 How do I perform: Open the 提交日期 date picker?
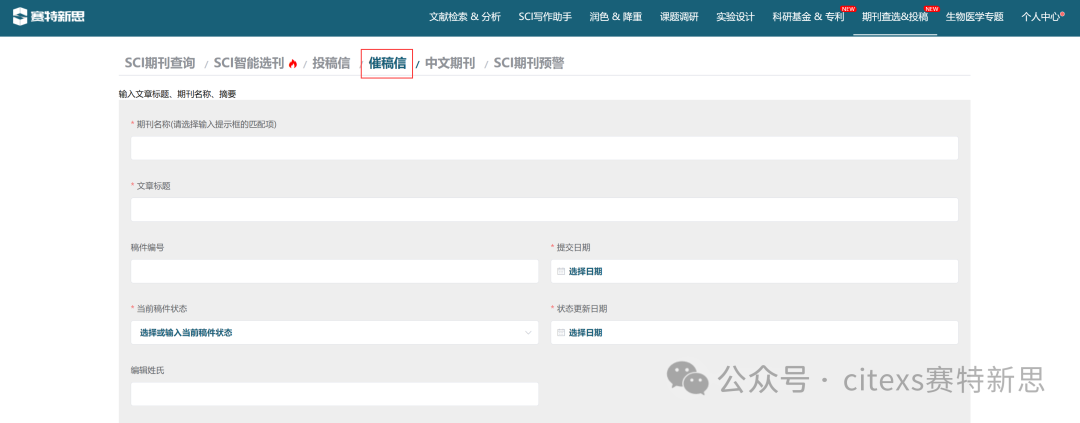click(754, 271)
